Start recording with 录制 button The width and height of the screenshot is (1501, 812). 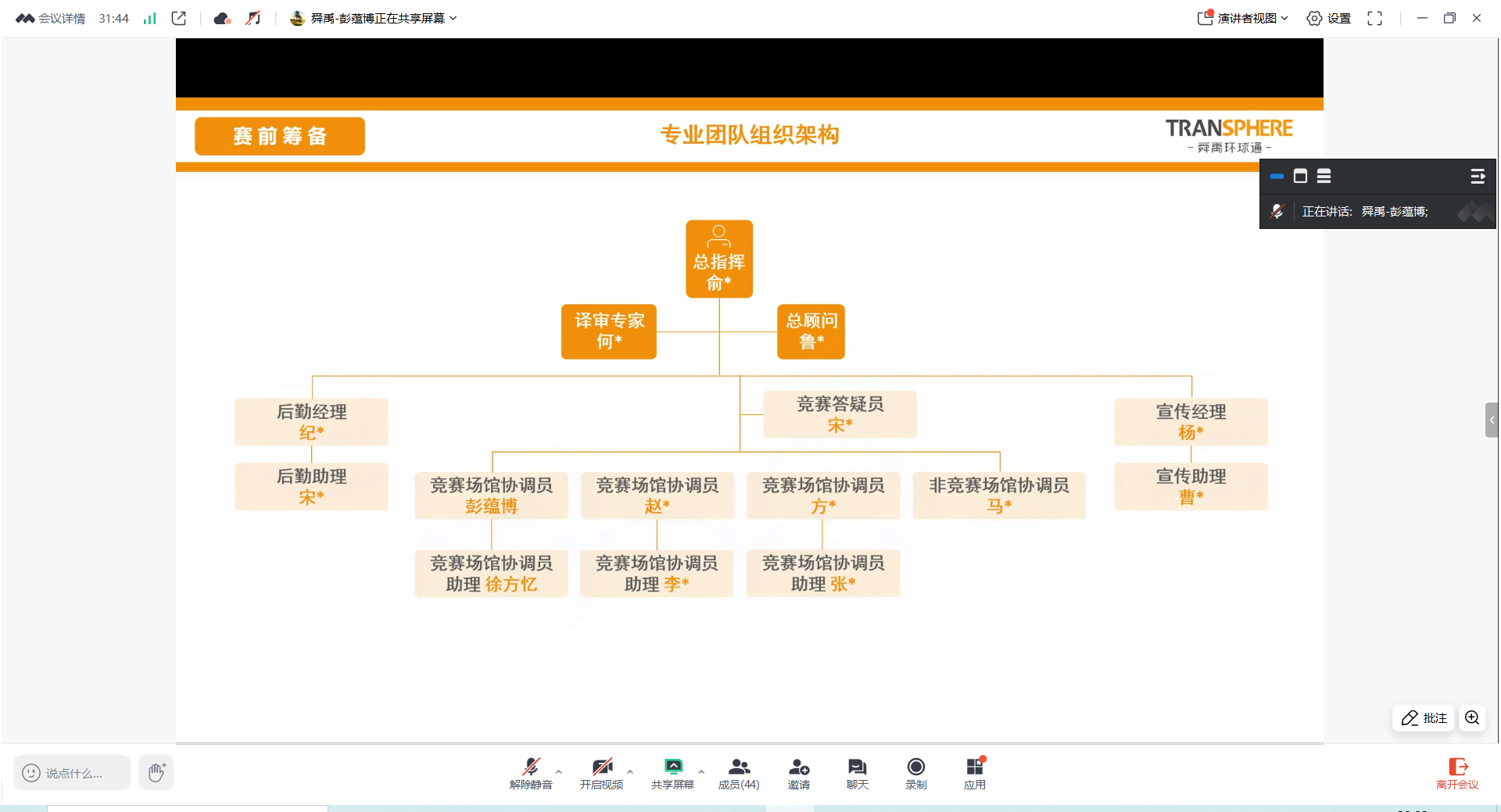tap(915, 773)
